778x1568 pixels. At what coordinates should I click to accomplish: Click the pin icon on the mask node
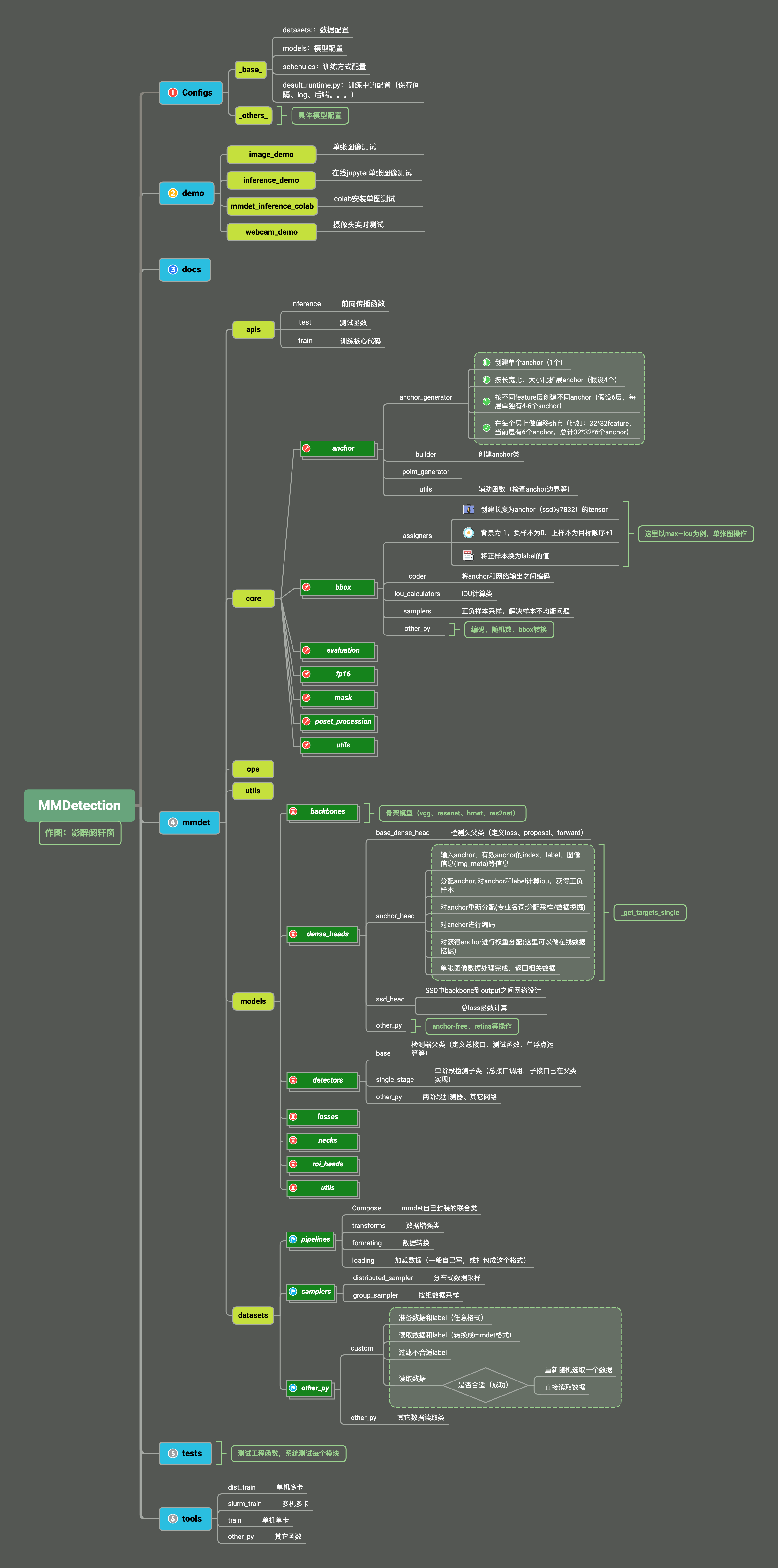point(307,698)
